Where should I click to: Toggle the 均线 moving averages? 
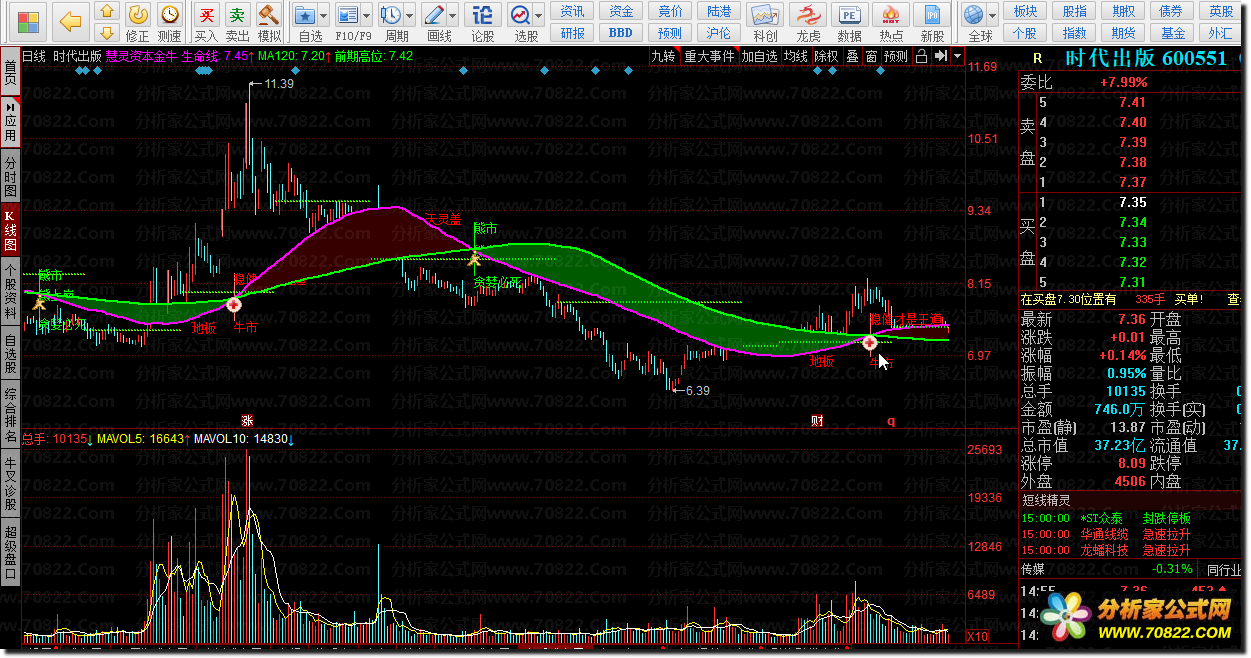796,56
